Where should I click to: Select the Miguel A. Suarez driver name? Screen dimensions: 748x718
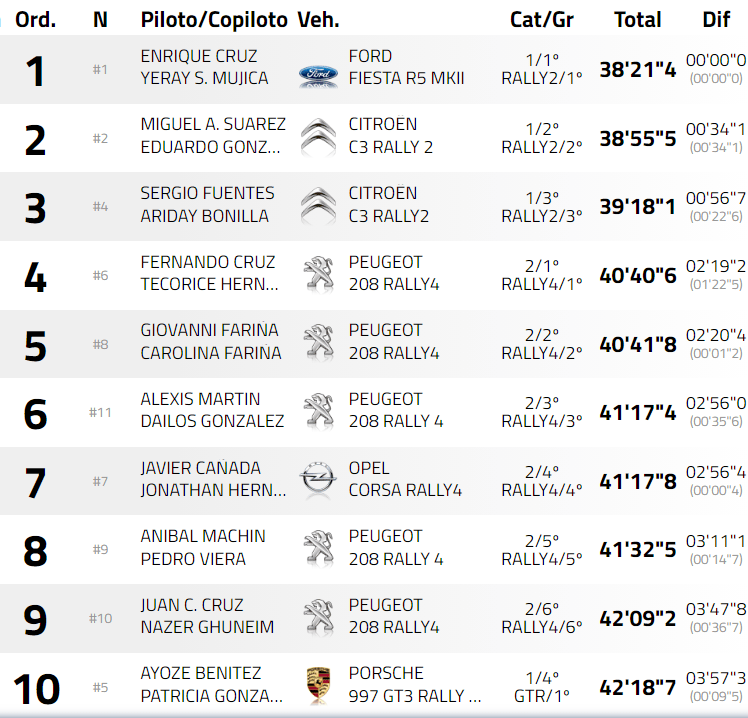pyautogui.click(x=212, y=125)
